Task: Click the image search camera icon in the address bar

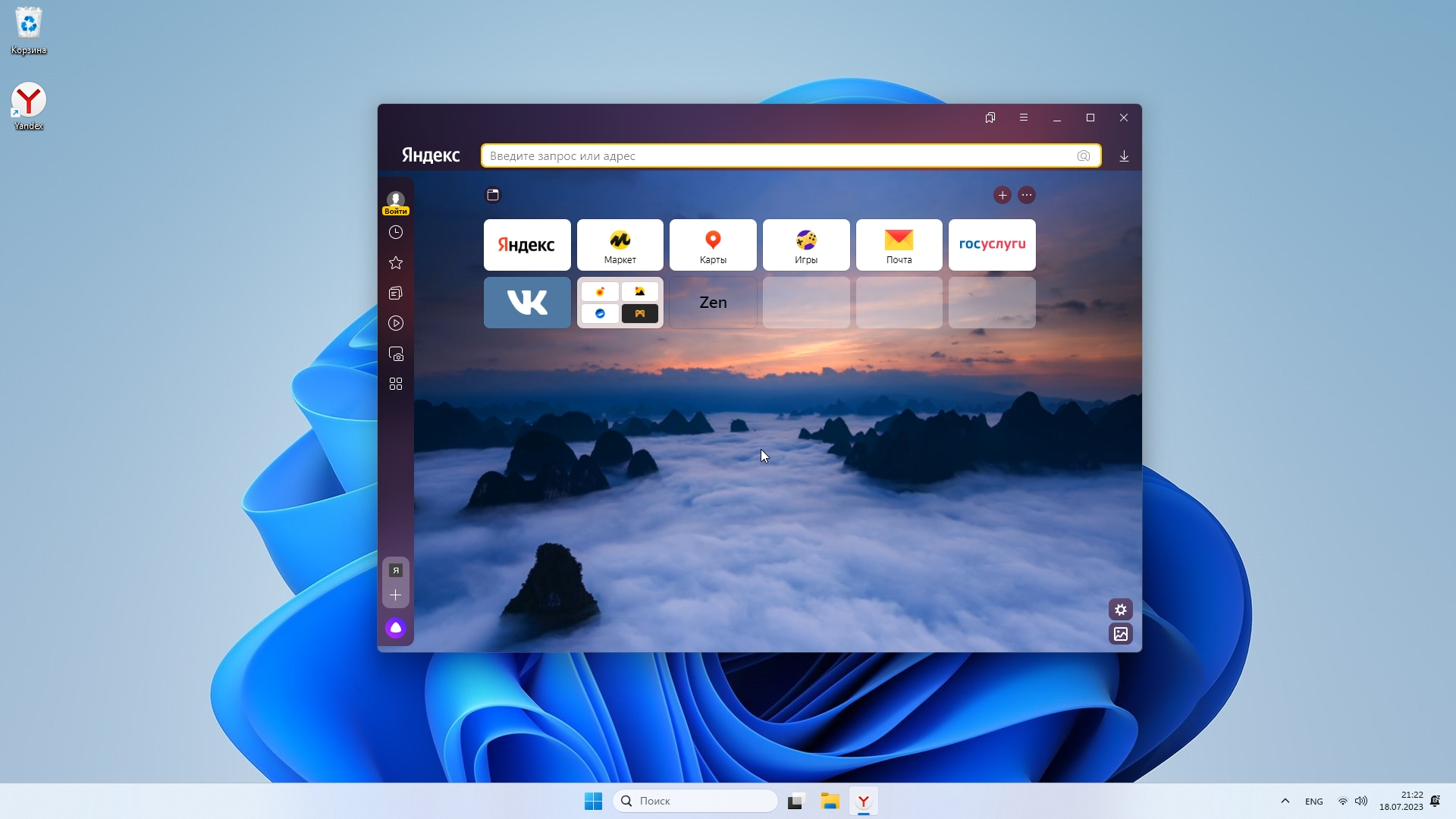Action: click(x=1083, y=155)
